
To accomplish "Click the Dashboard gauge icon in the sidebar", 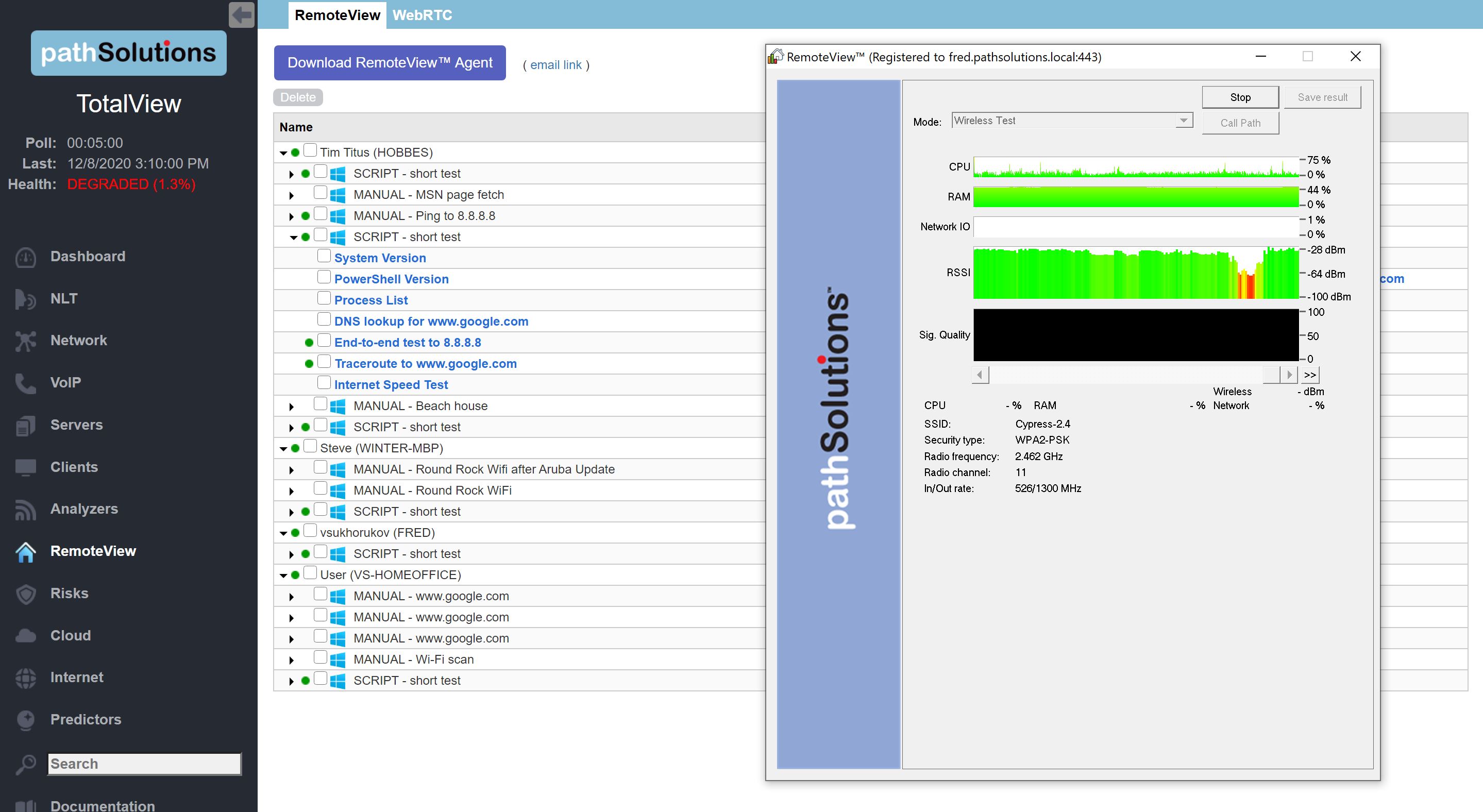I will click(x=25, y=257).
